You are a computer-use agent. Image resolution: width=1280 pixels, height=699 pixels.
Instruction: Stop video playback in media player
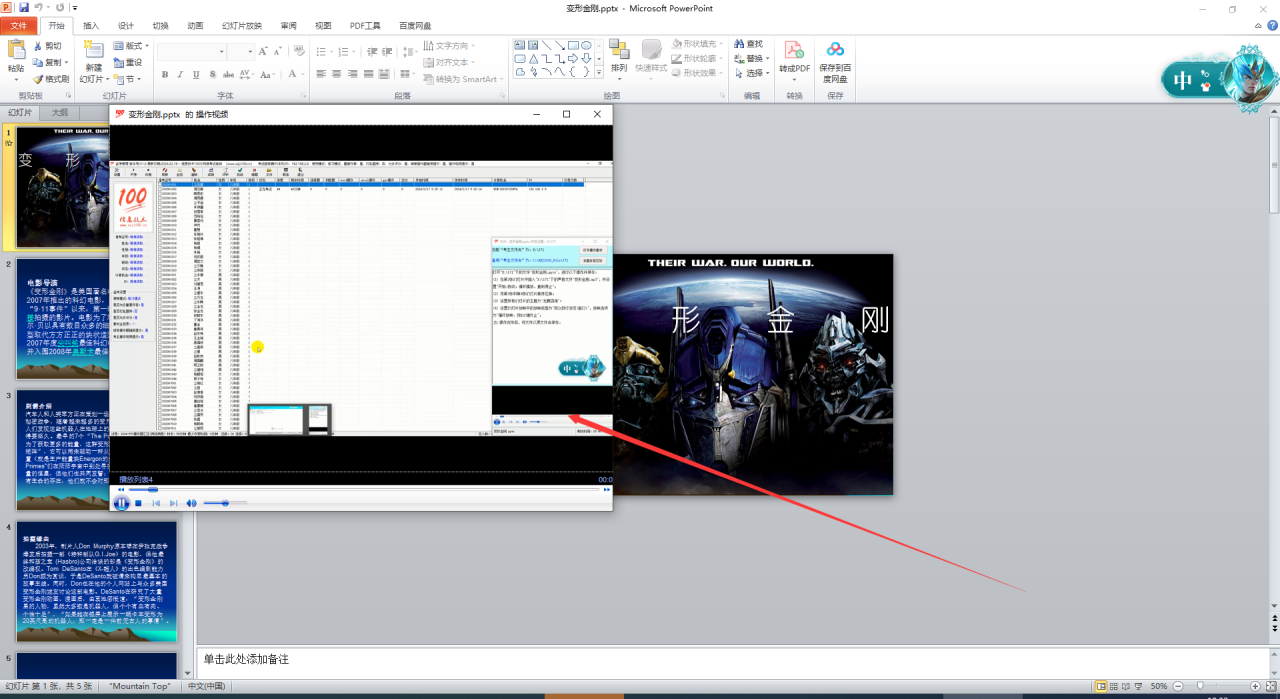tap(139, 503)
